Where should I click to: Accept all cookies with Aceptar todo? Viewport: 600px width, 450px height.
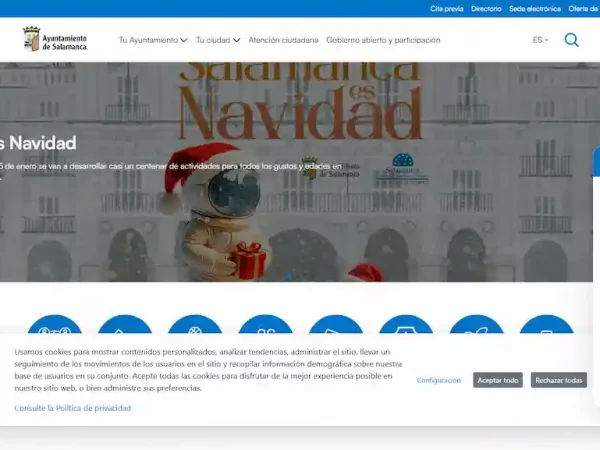[x=498, y=380]
